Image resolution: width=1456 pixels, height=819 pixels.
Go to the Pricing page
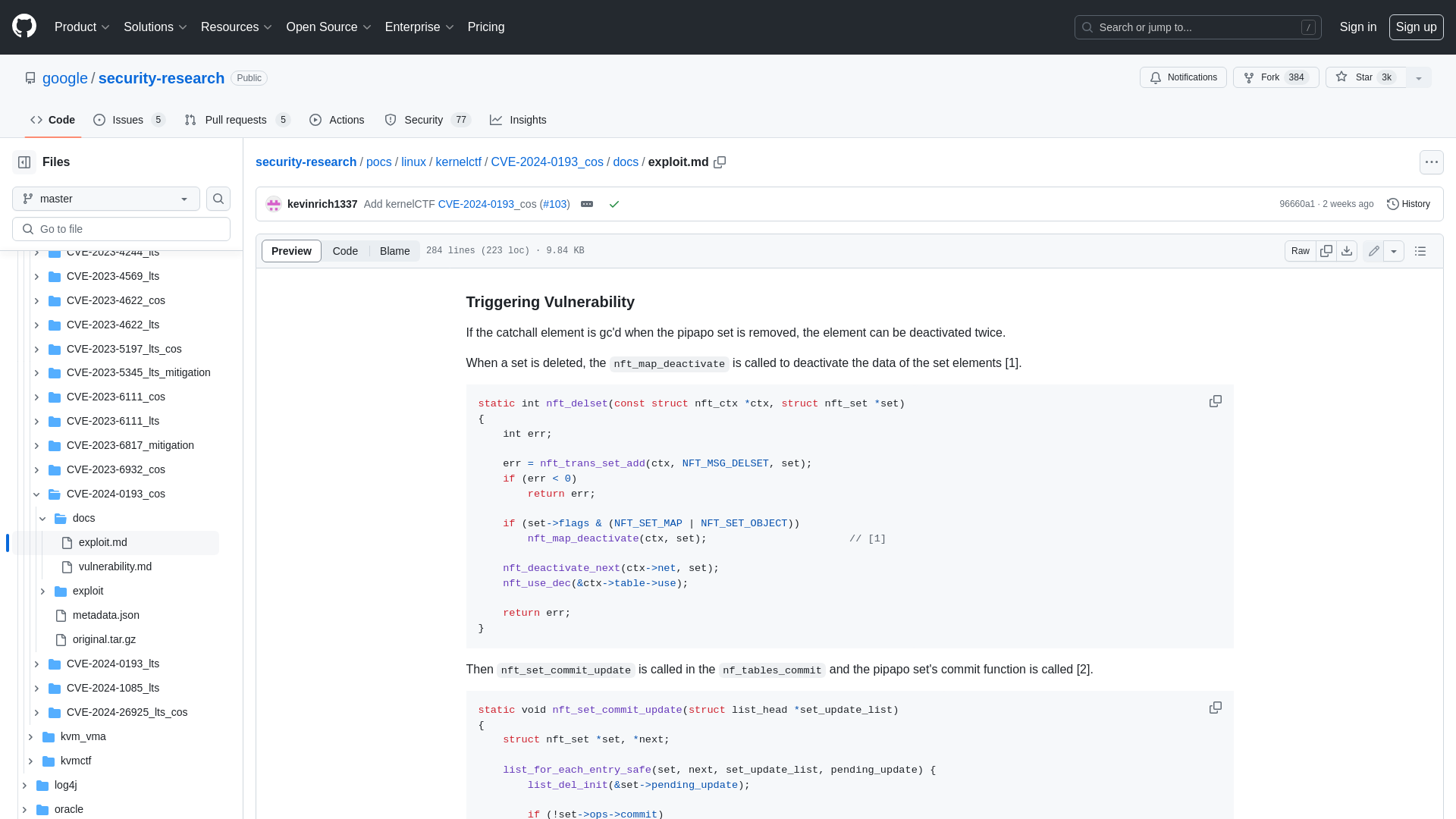(x=486, y=27)
